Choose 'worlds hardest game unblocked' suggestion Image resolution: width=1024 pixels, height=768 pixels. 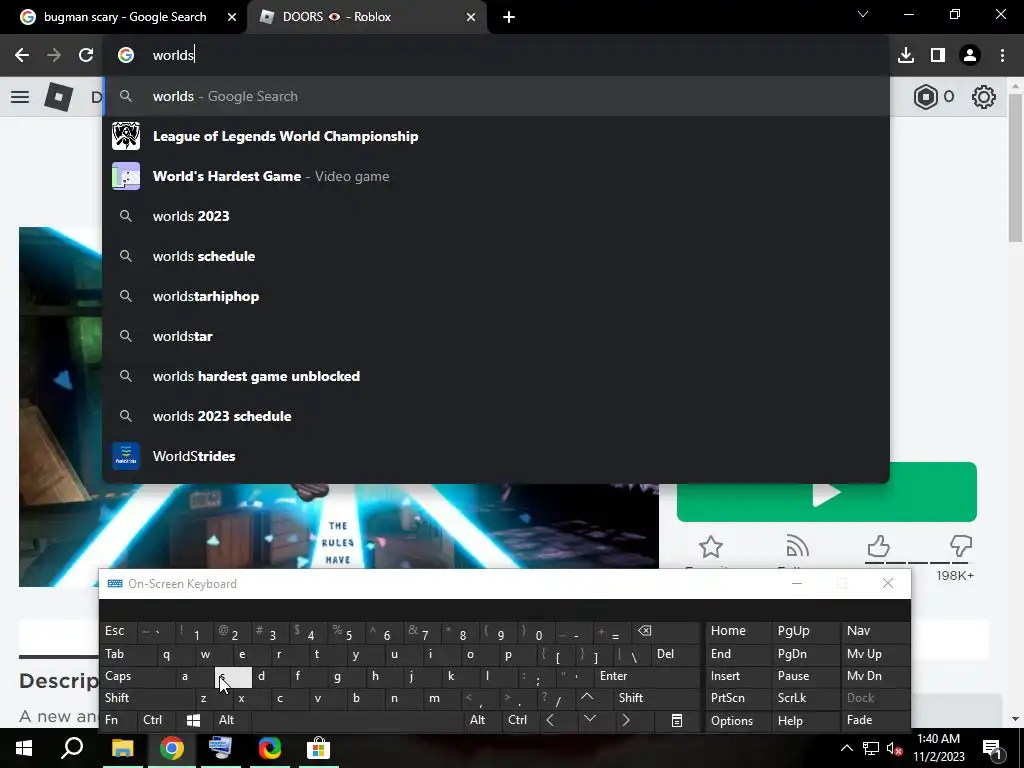point(496,376)
